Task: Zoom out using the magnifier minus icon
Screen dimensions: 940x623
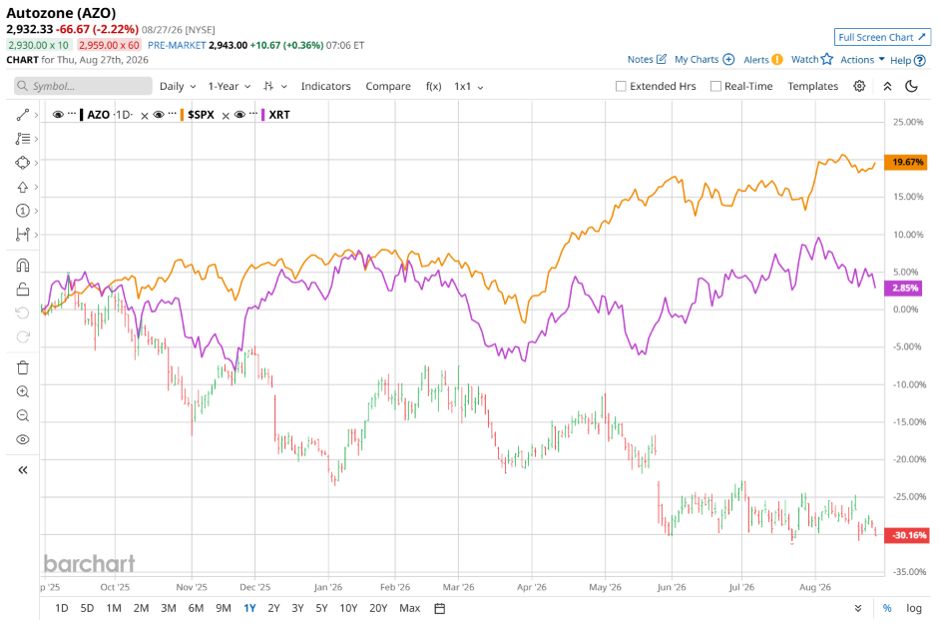Action: [23, 416]
